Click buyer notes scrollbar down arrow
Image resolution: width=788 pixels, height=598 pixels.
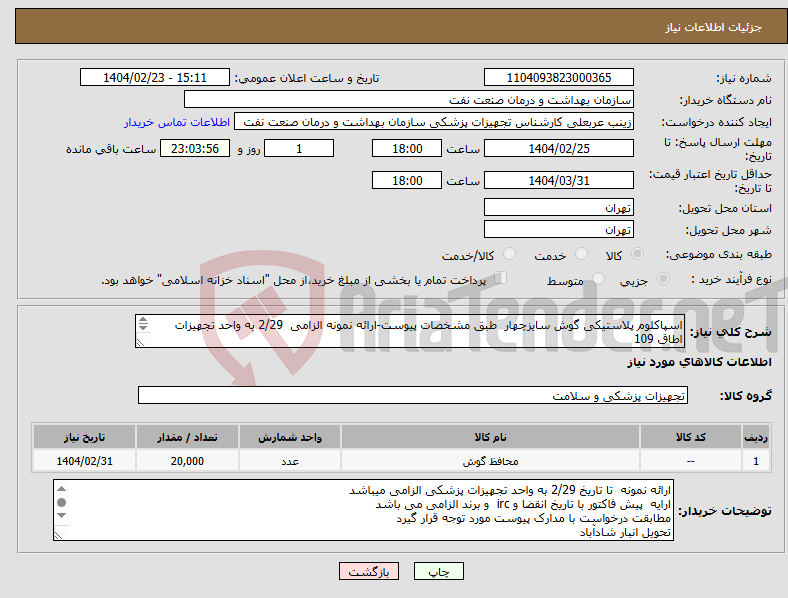(x=61, y=515)
